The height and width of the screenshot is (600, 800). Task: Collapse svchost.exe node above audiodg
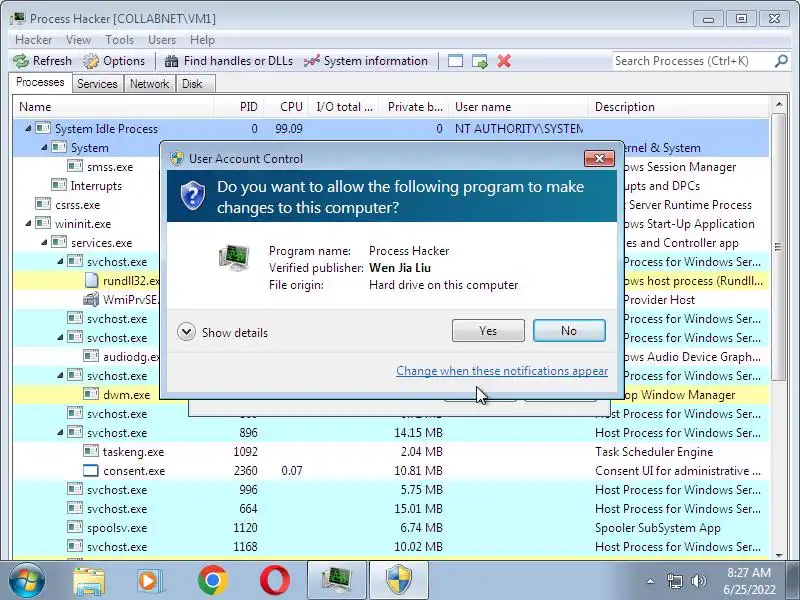pos(60,337)
